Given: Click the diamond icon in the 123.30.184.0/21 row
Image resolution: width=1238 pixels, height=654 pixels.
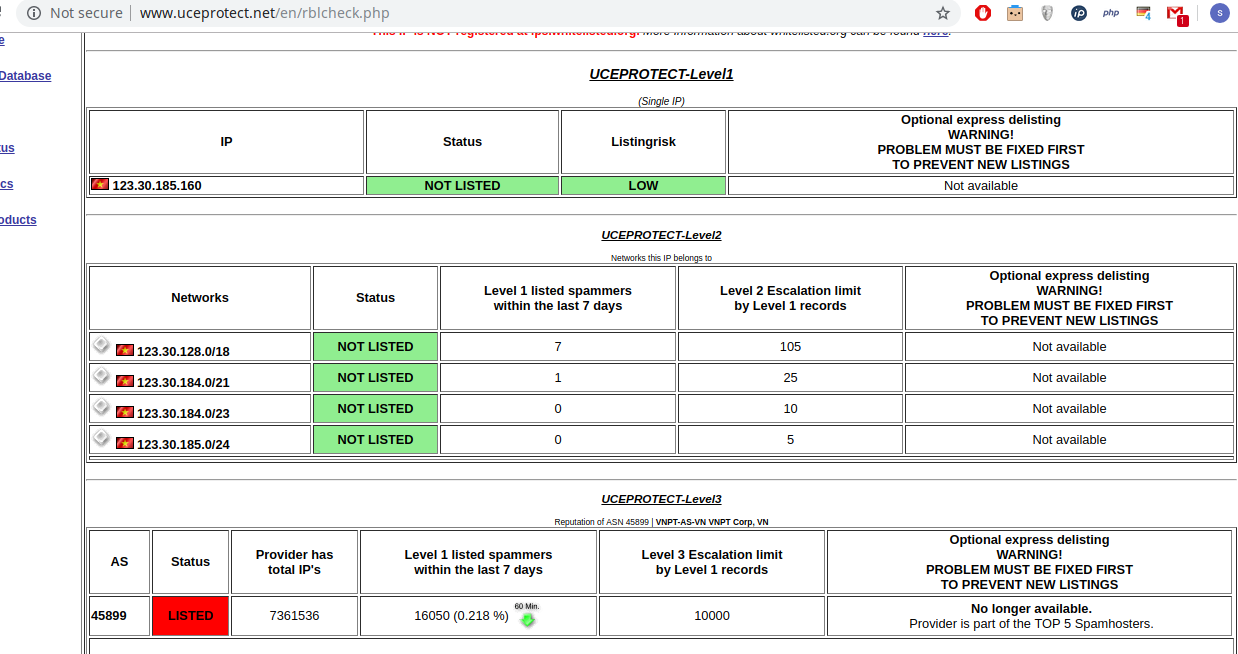Looking at the screenshot, I should pos(101,375).
